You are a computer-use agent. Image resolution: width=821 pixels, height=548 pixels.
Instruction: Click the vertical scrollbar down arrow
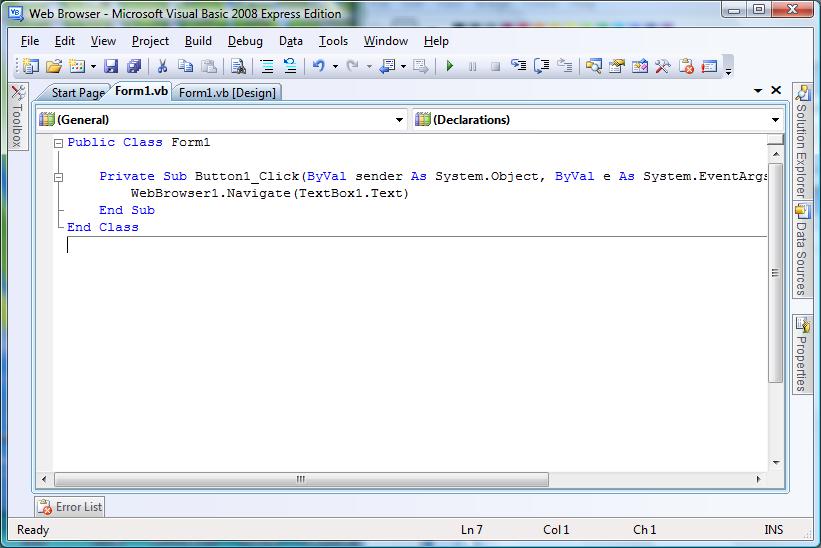coord(776,463)
